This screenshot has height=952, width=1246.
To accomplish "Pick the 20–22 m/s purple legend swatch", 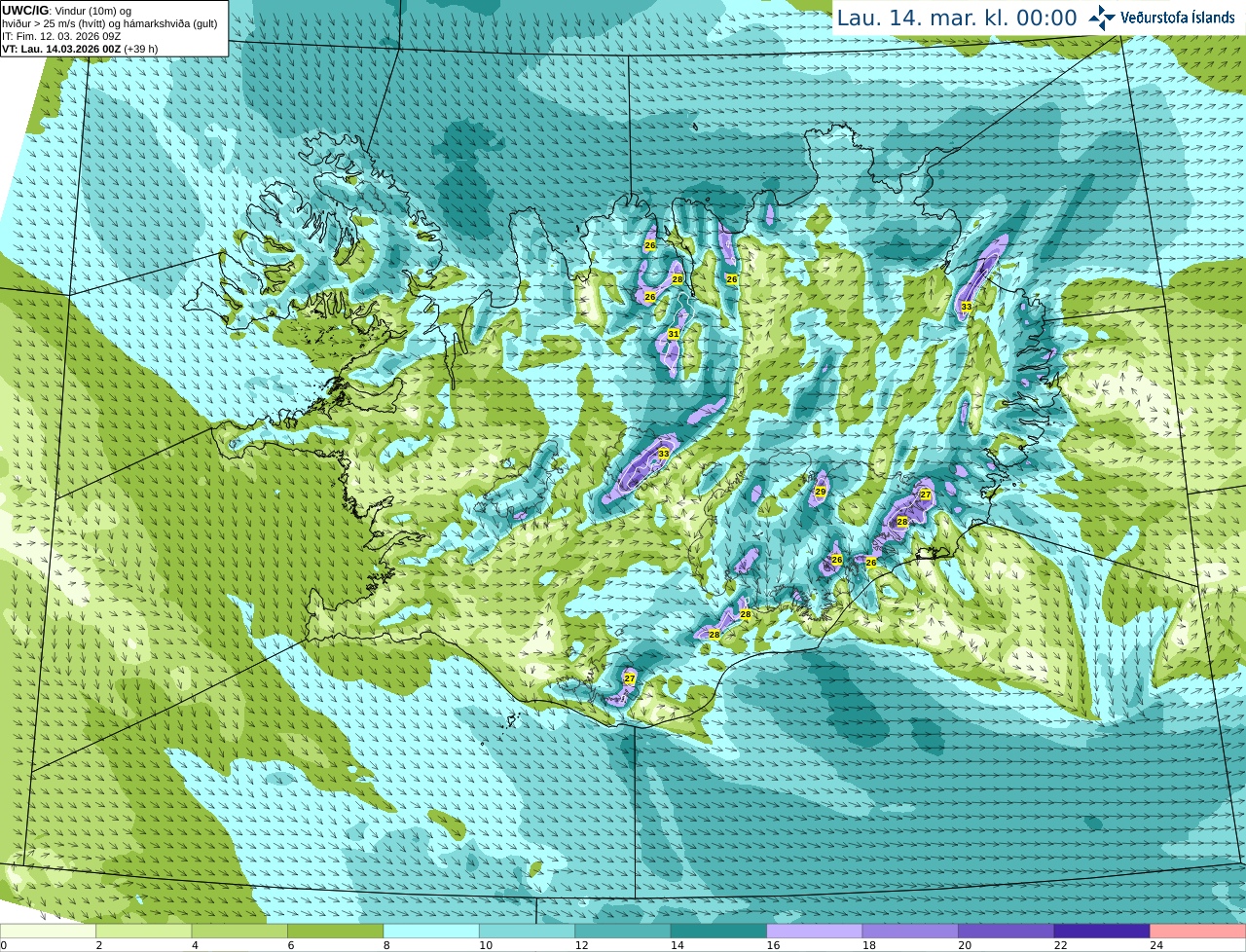I will point(1007,932).
